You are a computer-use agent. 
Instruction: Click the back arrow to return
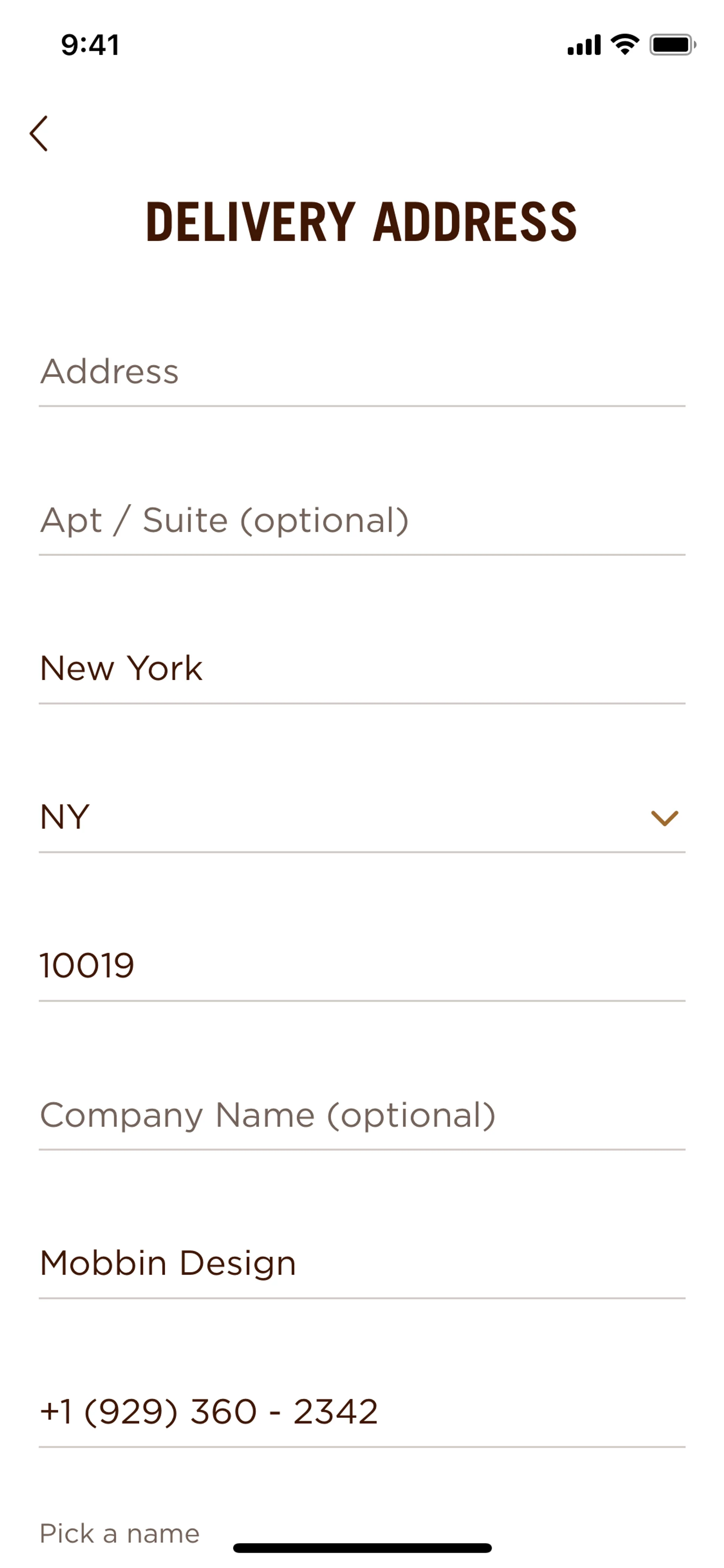(40, 133)
